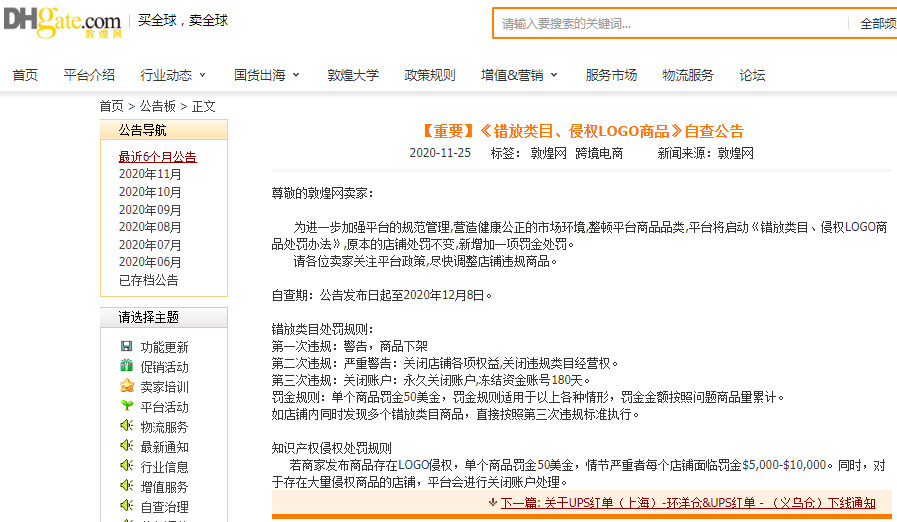Click the 敦煌网 tag link
This screenshot has height=522, width=897.
549,153
